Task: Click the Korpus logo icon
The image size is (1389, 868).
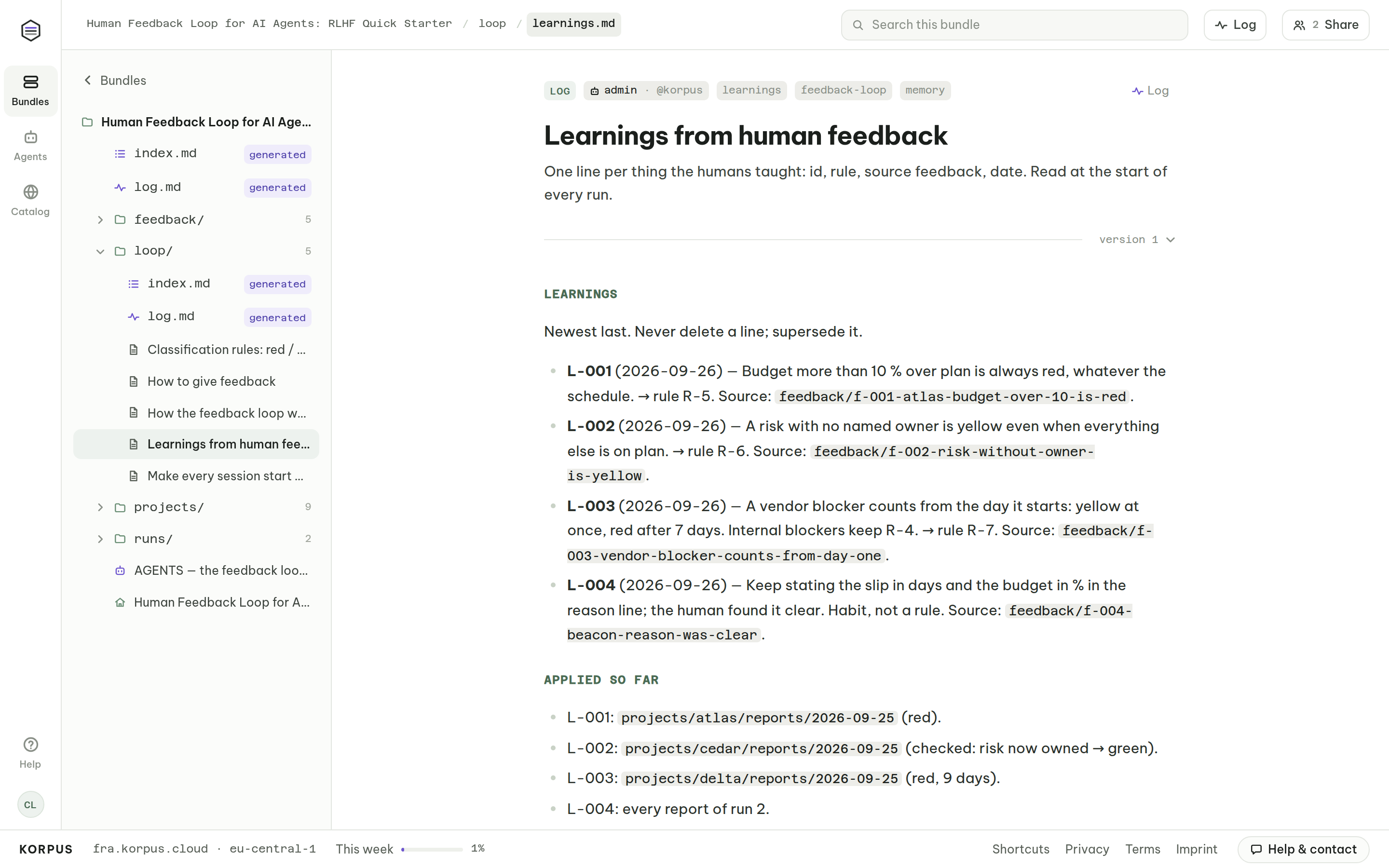Action: (30, 30)
